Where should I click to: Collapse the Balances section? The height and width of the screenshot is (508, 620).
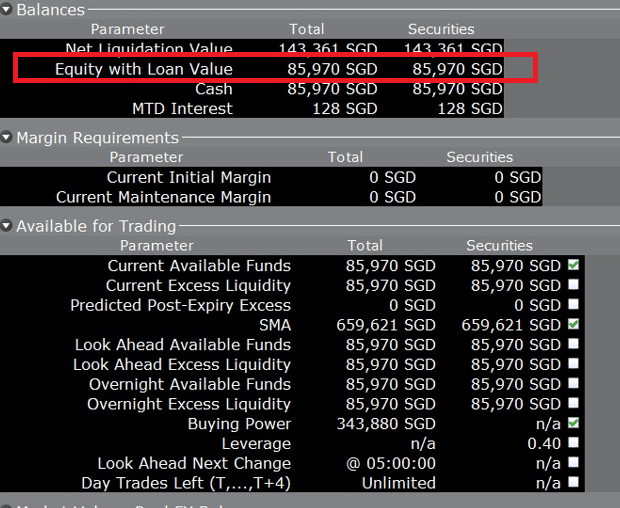click(7, 10)
